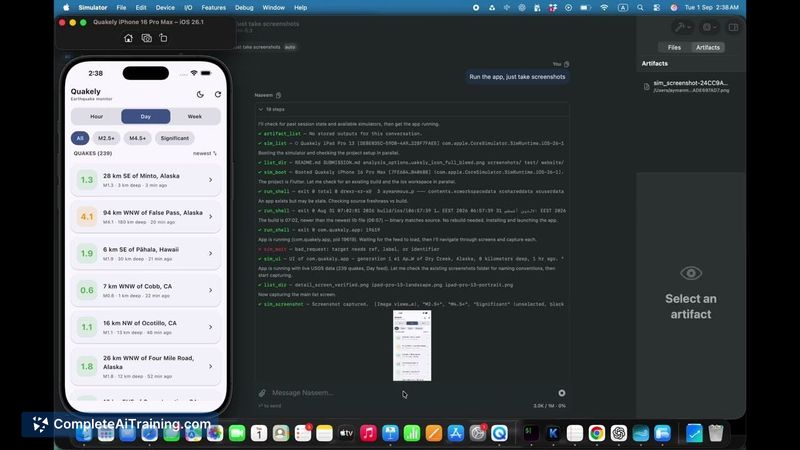Open the I/O menu
The width and height of the screenshot is (800, 450).
(188, 8)
